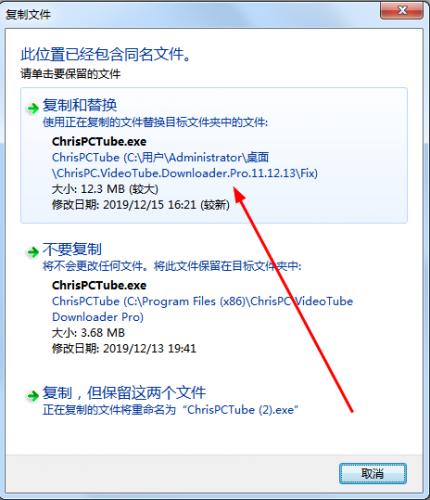This screenshot has width=430, height=500.
Task: Click the 将不会更改任何文件 description text
Action: click(172, 266)
